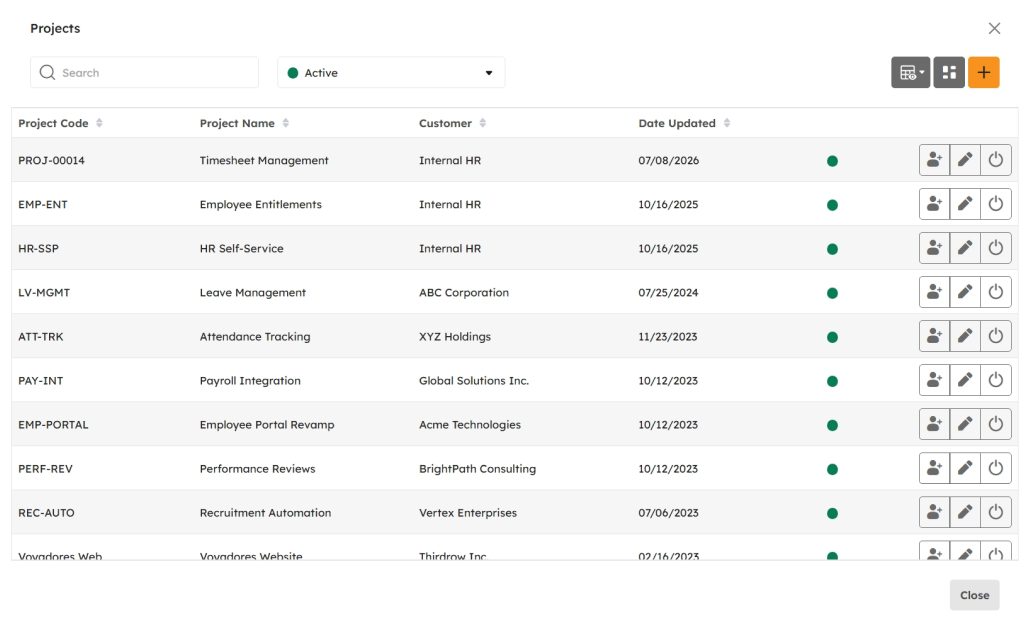
Task: Open the table columns settings menu
Action: pyautogui.click(x=910, y=72)
